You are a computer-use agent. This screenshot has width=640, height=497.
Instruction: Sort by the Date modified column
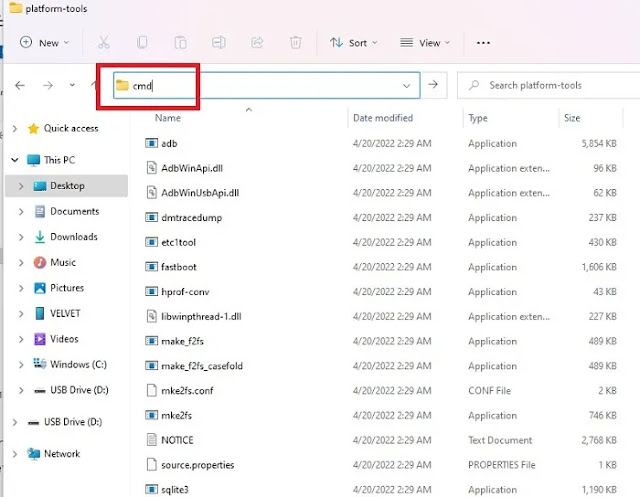pos(383,118)
